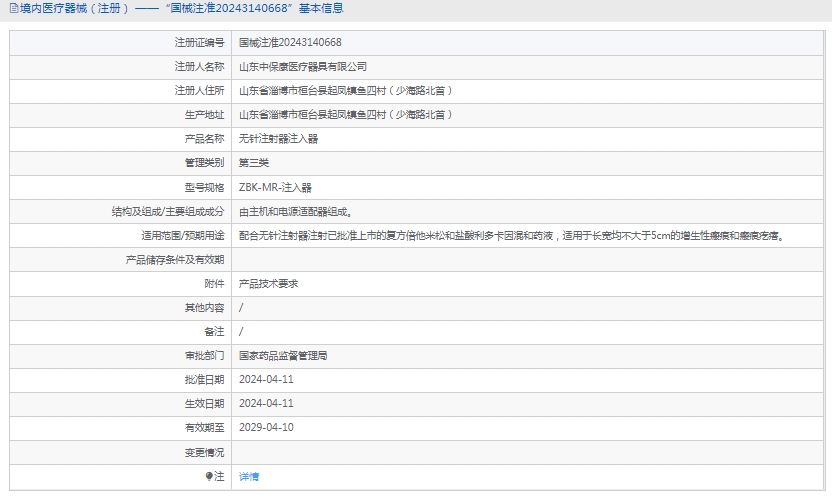Viewport: 832px width, 497px height.
Task: Click the document icon before the page title
Action: click(11, 8)
